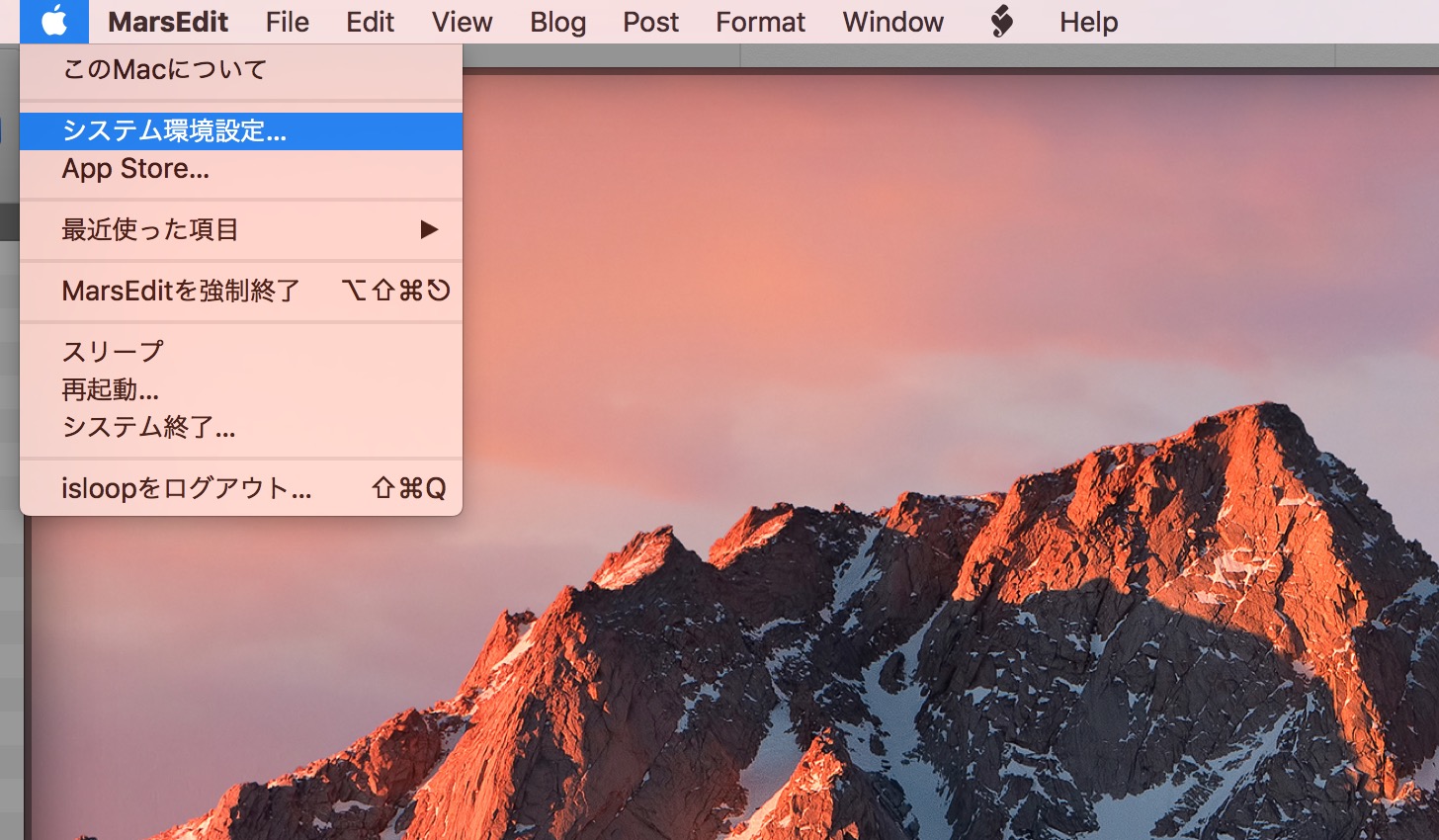Open the scripts menu icon
The image size is (1439, 840).
(x=1001, y=21)
